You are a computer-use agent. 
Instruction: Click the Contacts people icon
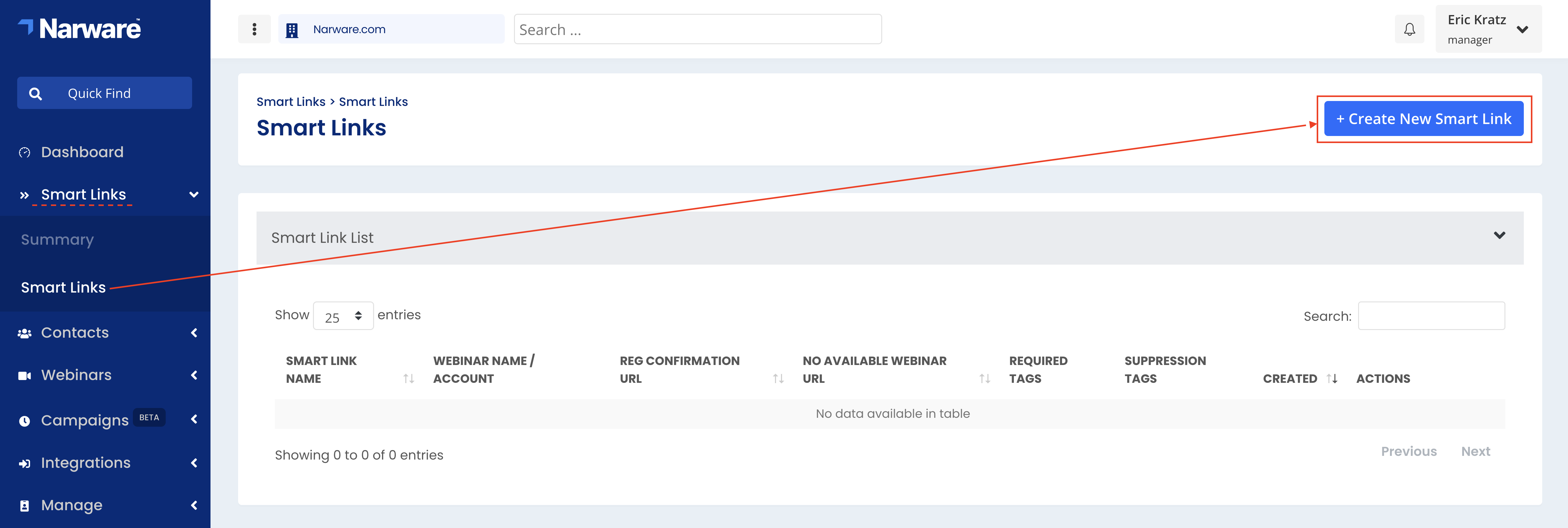click(x=24, y=333)
